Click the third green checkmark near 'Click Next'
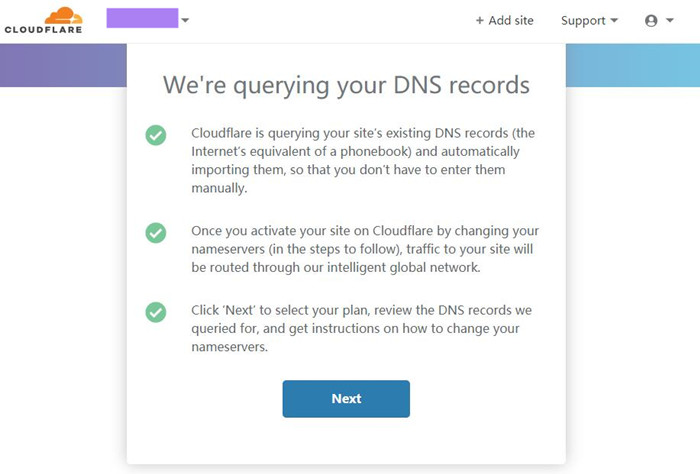700x474 pixels. pyautogui.click(x=156, y=312)
